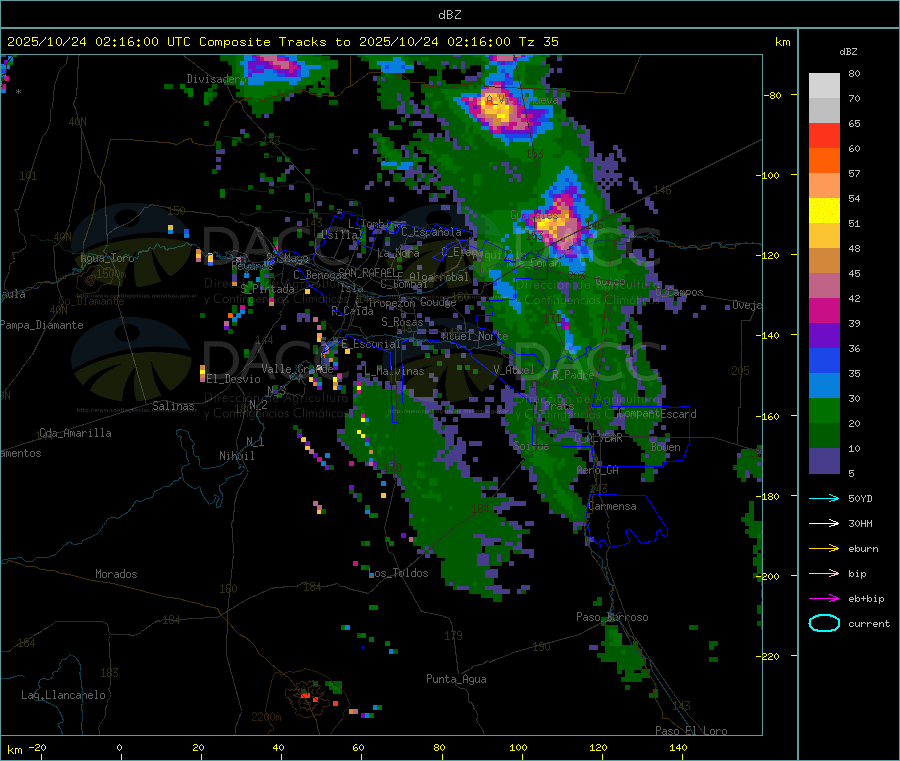This screenshot has height=761, width=900.
Task: Click the 'dBZ' title at top center
Action: [x=449, y=15]
